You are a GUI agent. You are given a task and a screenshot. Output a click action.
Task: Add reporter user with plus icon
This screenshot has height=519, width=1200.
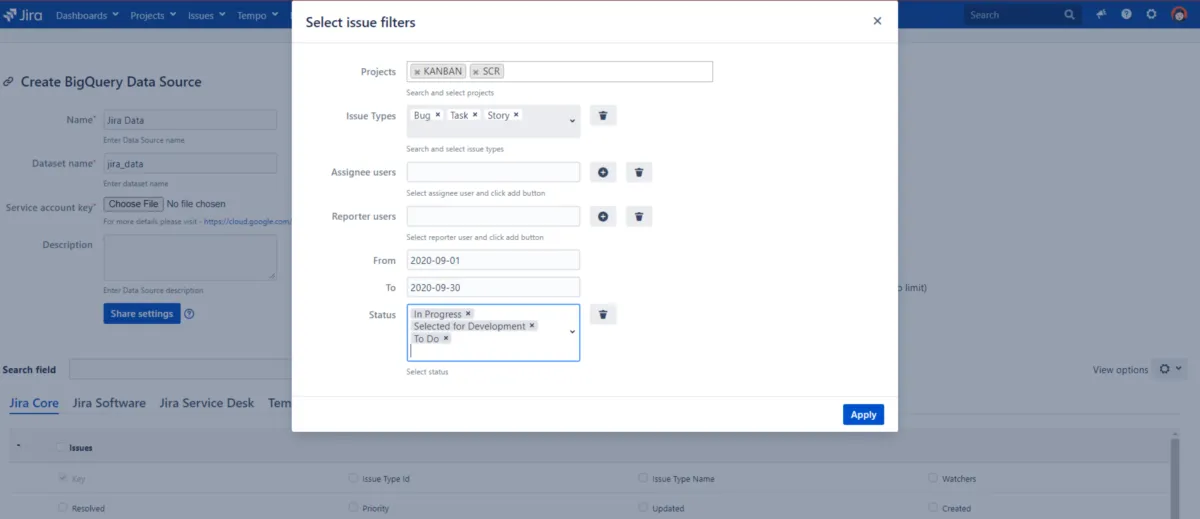pyautogui.click(x=603, y=216)
